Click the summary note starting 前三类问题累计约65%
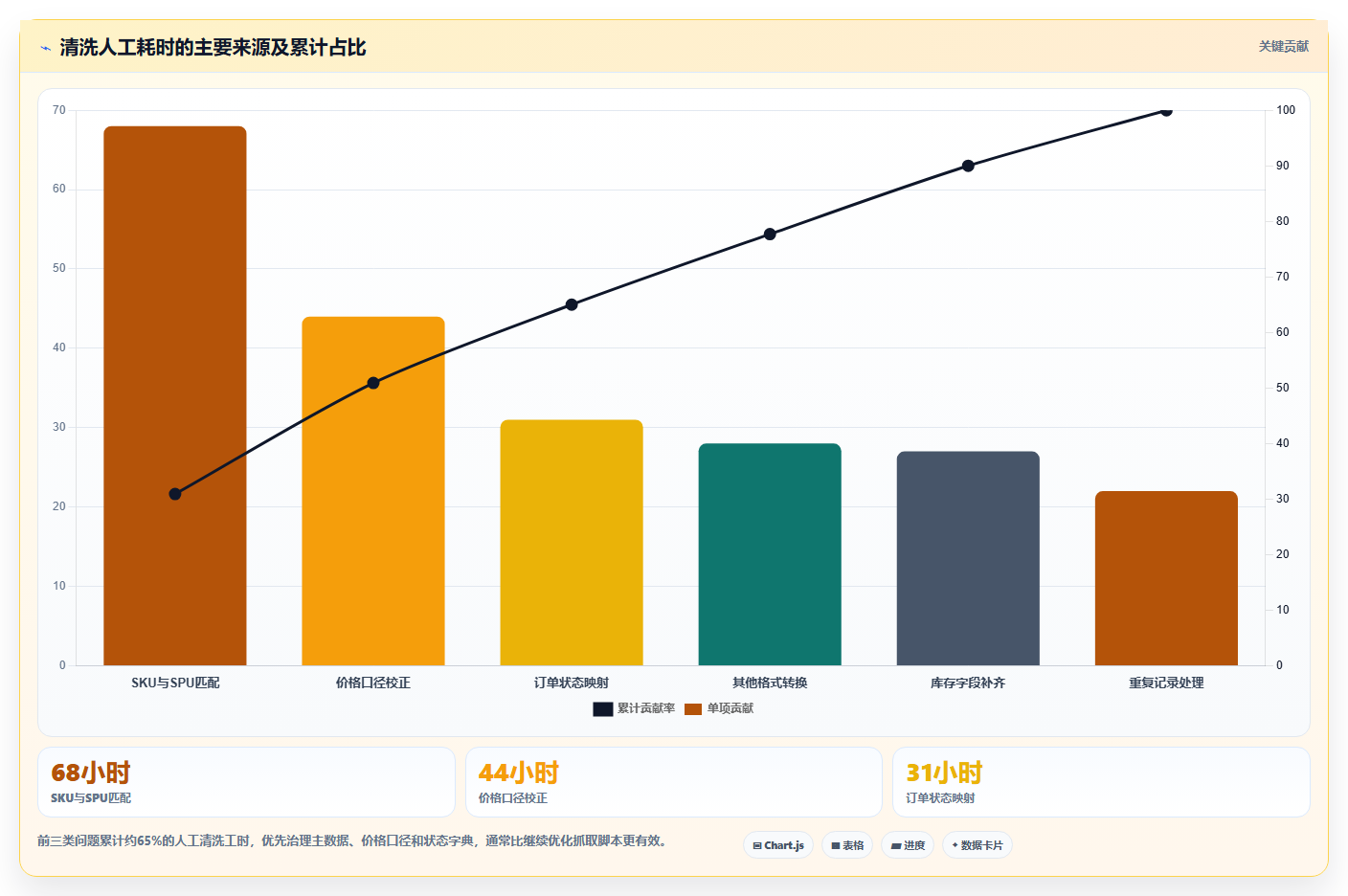Viewport: 1348px width, 896px height. coord(352,840)
